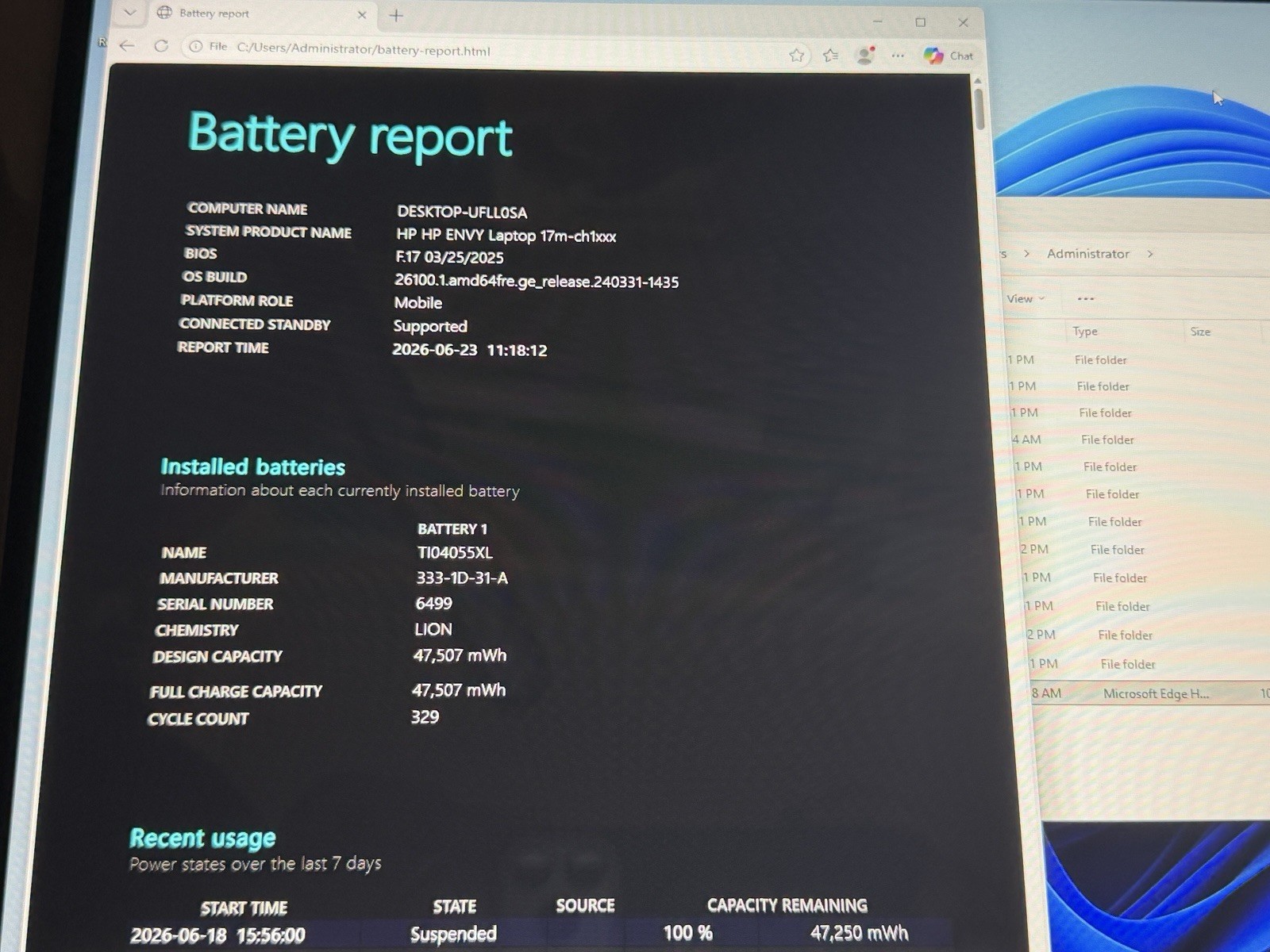The width and height of the screenshot is (1270, 952).
Task: Open the Edge profile icon
Action: [864, 55]
